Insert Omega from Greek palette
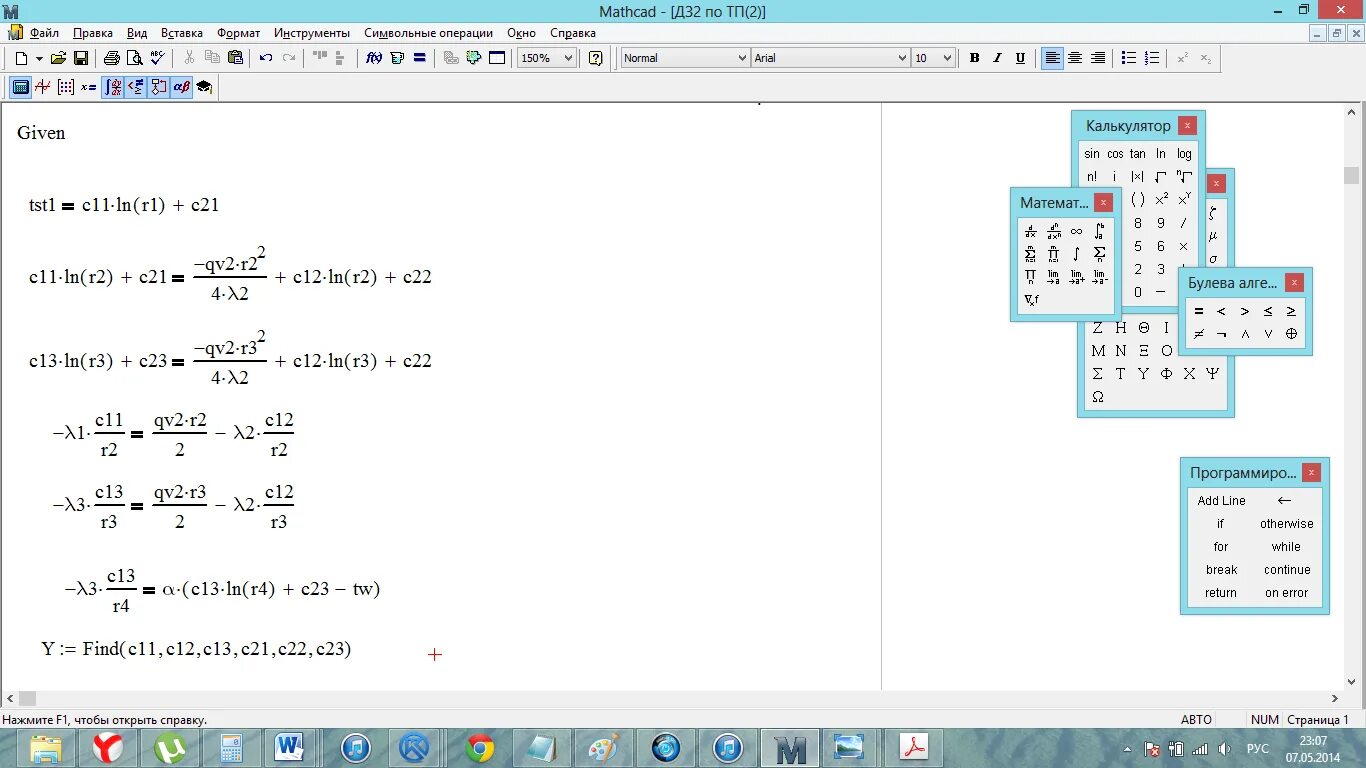 [x=1098, y=397]
